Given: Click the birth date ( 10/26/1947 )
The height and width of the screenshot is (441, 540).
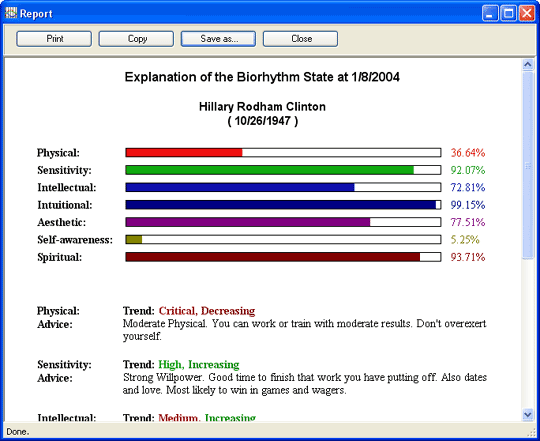Looking at the screenshot, I should pyautogui.click(x=262, y=121).
